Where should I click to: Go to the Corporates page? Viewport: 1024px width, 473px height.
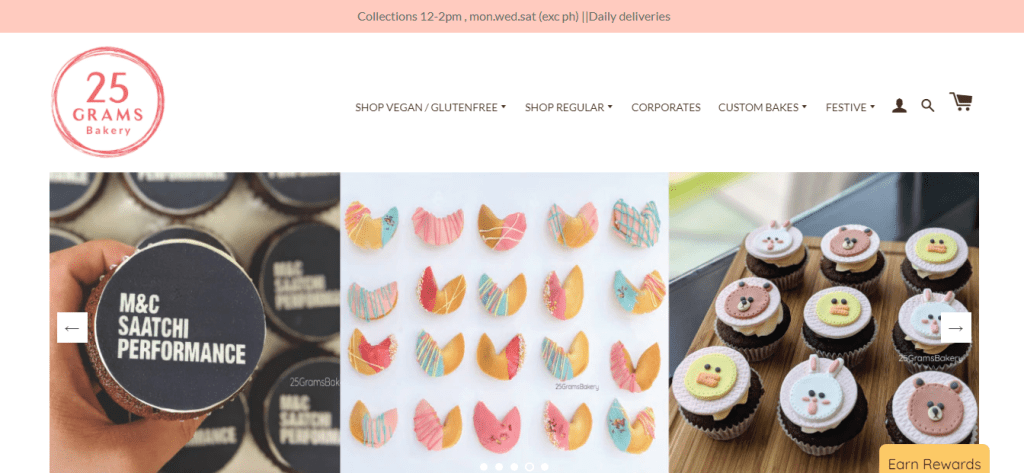(x=665, y=107)
